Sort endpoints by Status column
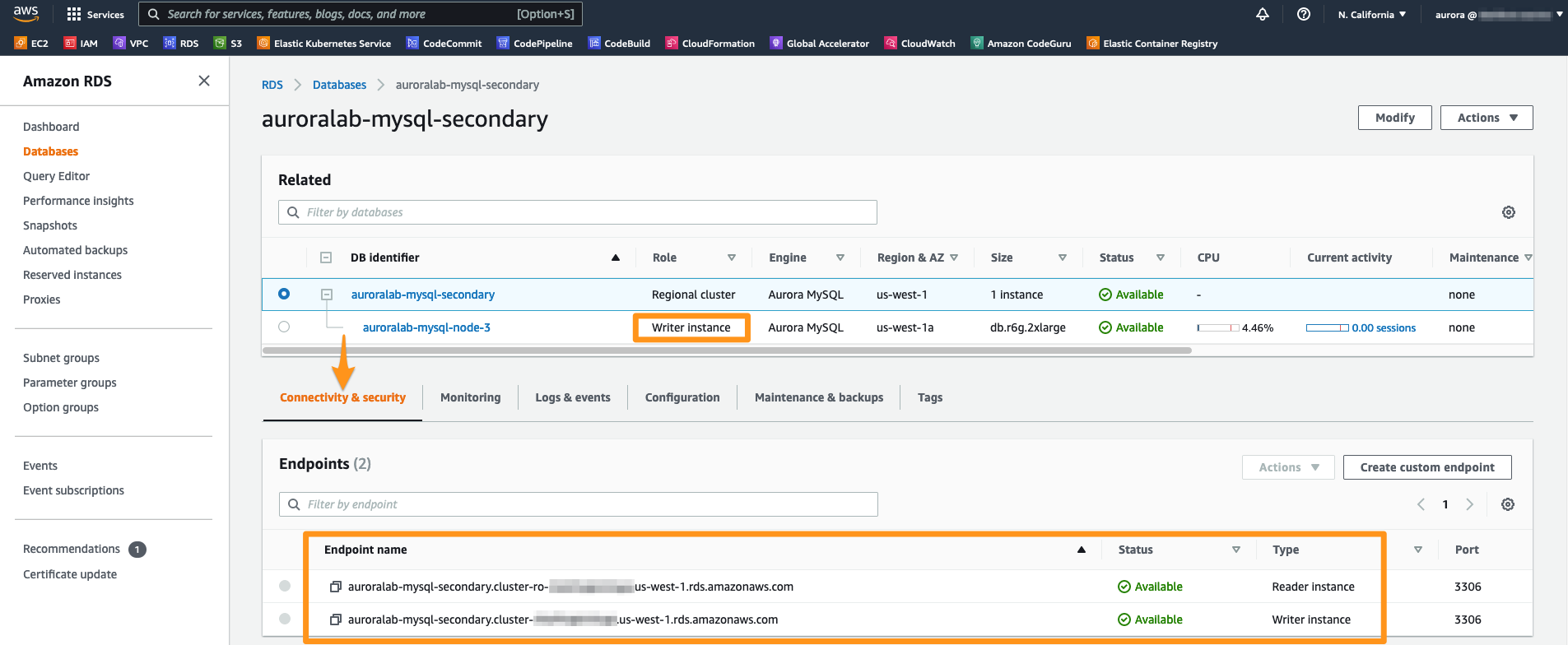 tap(1236, 550)
